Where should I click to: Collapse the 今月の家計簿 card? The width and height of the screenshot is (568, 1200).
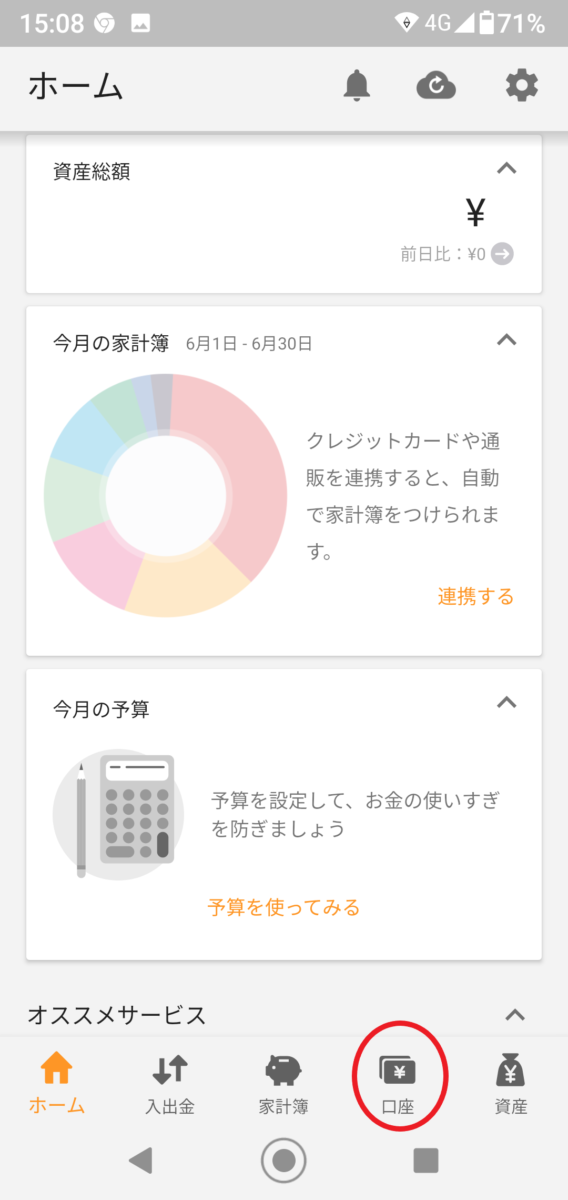[x=507, y=341]
